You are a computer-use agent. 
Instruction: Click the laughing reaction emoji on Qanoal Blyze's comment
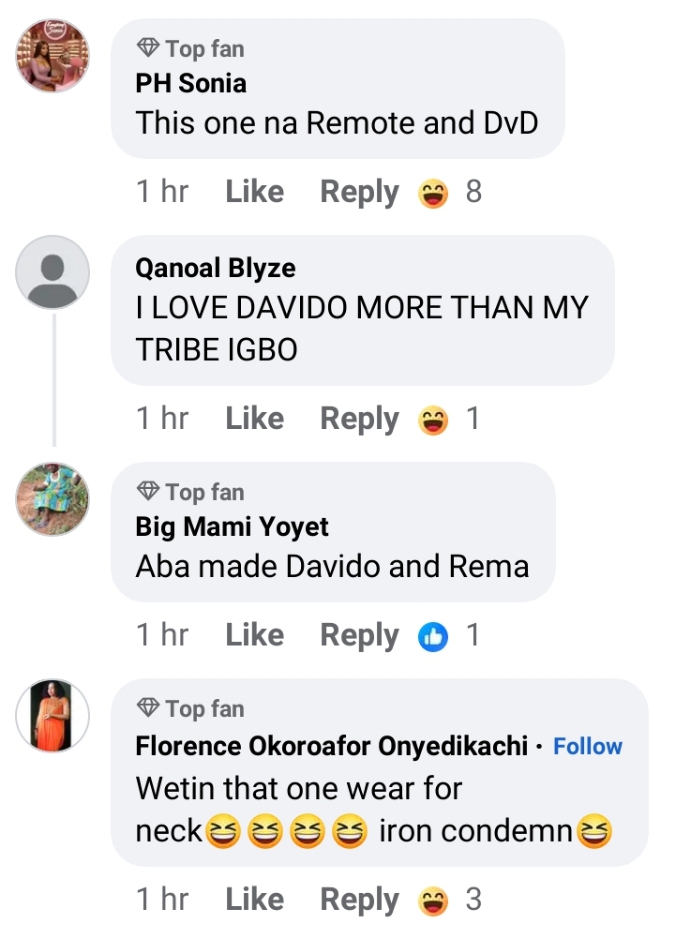pyautogui.click(x=433, y=420)
